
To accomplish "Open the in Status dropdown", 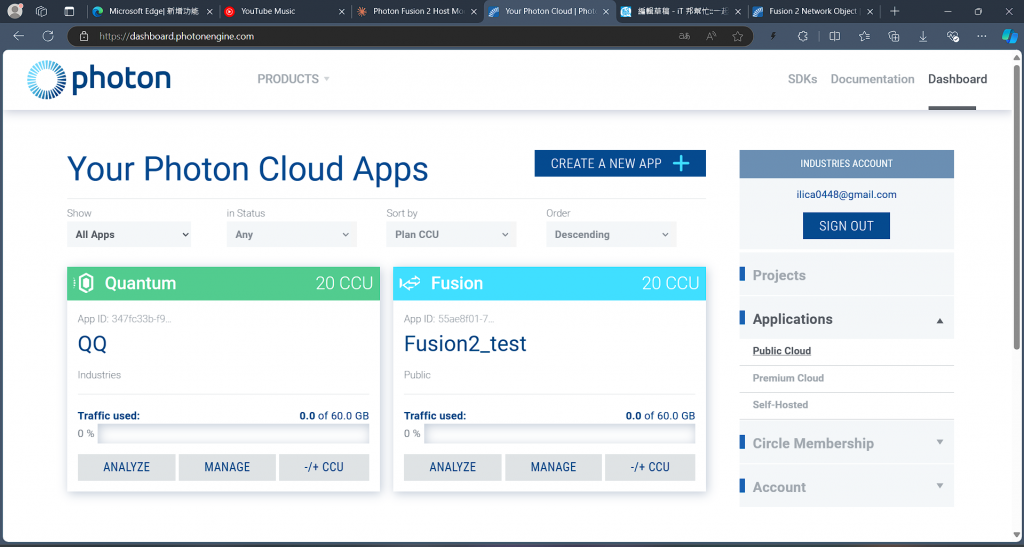I will (292, 234).
